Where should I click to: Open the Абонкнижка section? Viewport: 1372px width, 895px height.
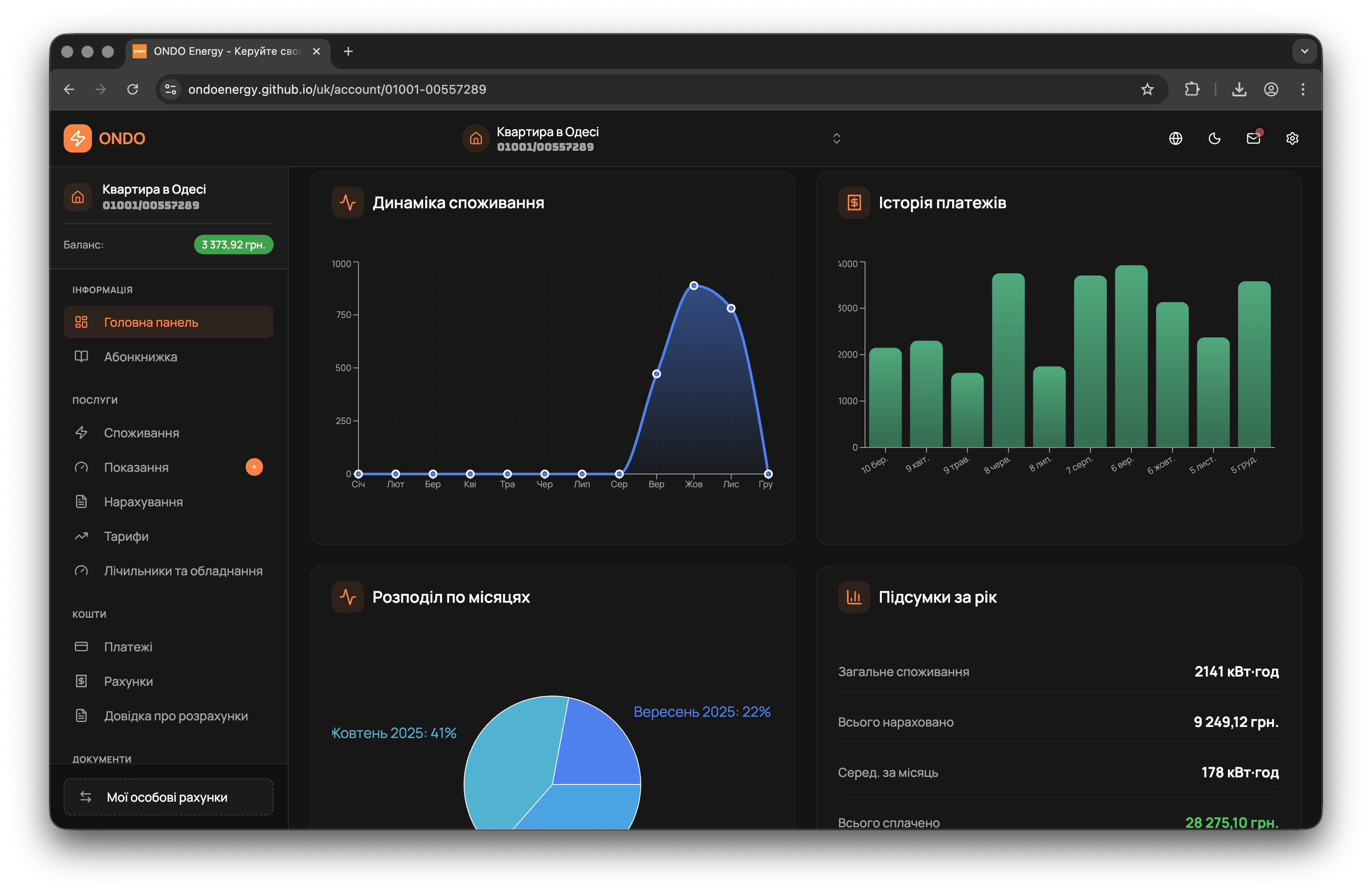tap(140, 357)
